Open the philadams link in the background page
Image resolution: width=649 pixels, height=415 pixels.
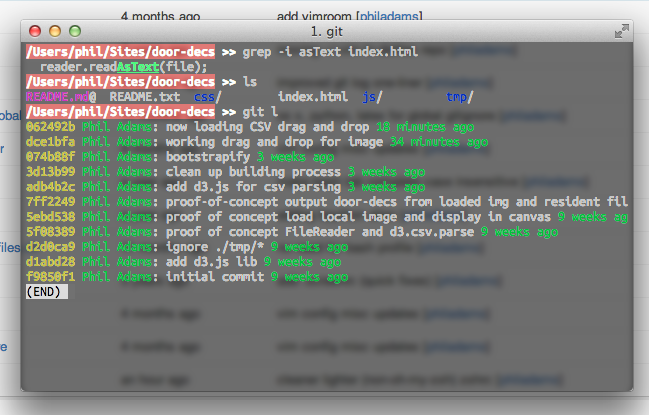coord(391,17)
